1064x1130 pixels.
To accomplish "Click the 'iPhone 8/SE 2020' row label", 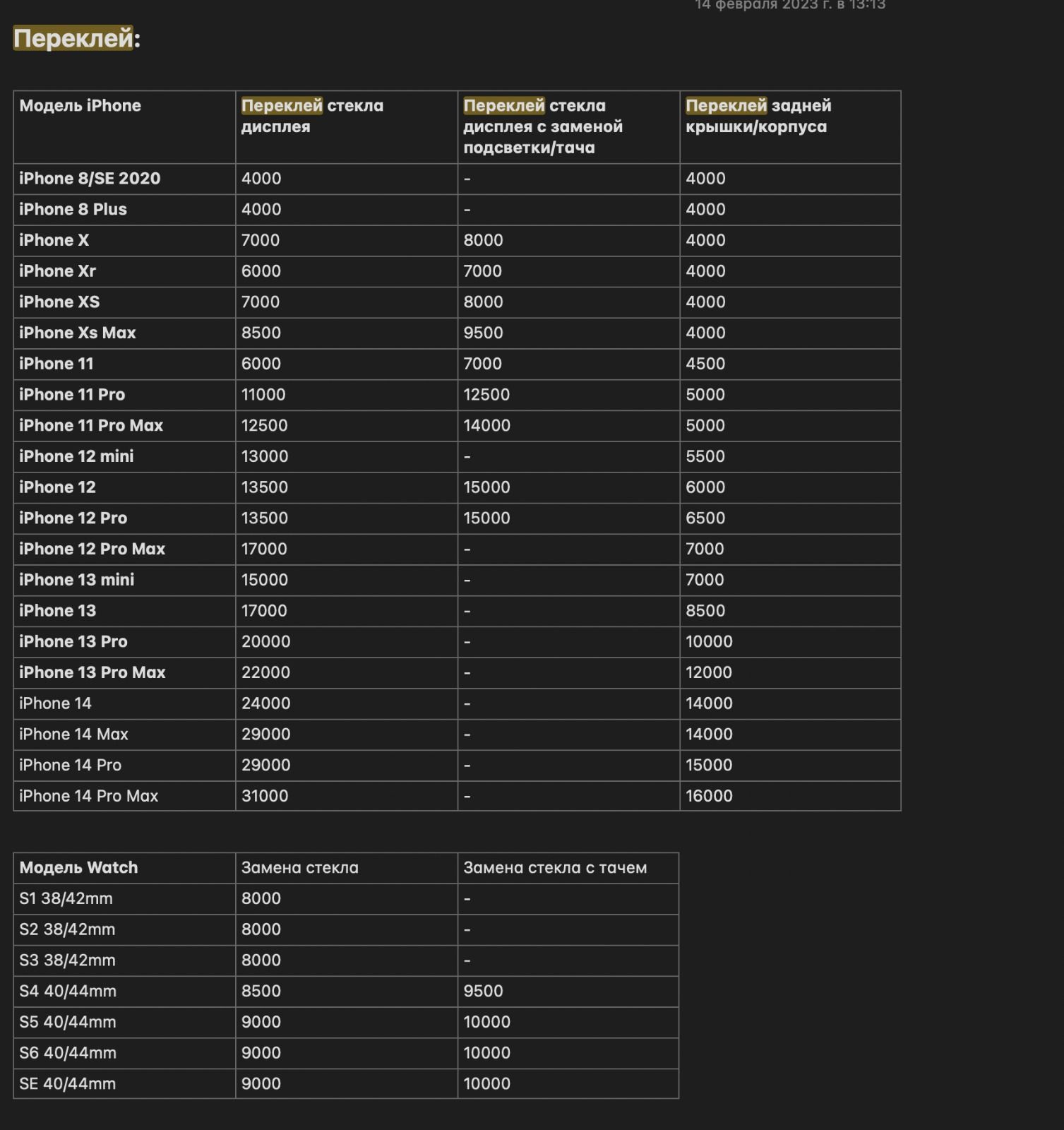I will 90,178.
